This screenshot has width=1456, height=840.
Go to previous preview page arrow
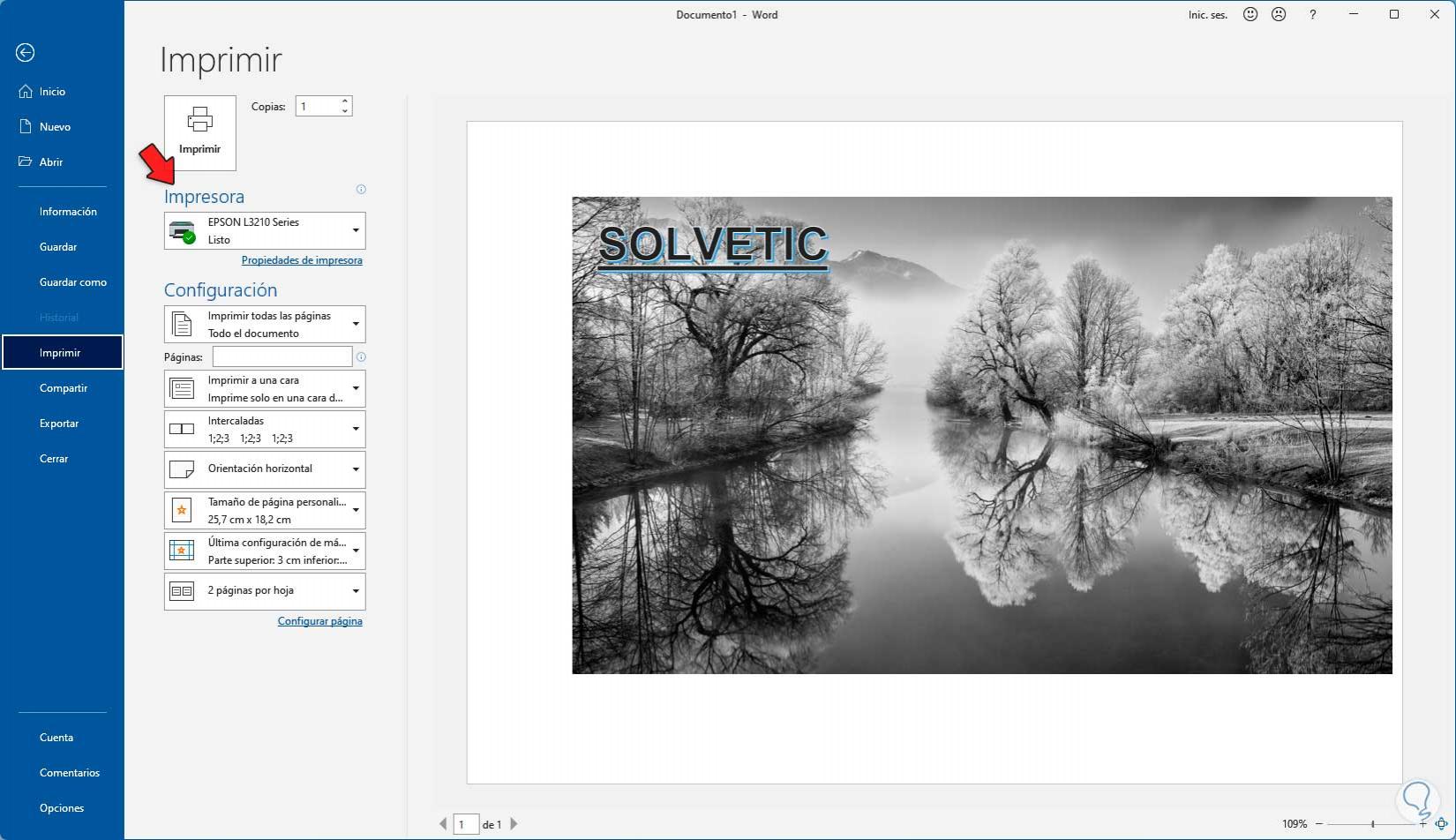click(x=443, y=824)
